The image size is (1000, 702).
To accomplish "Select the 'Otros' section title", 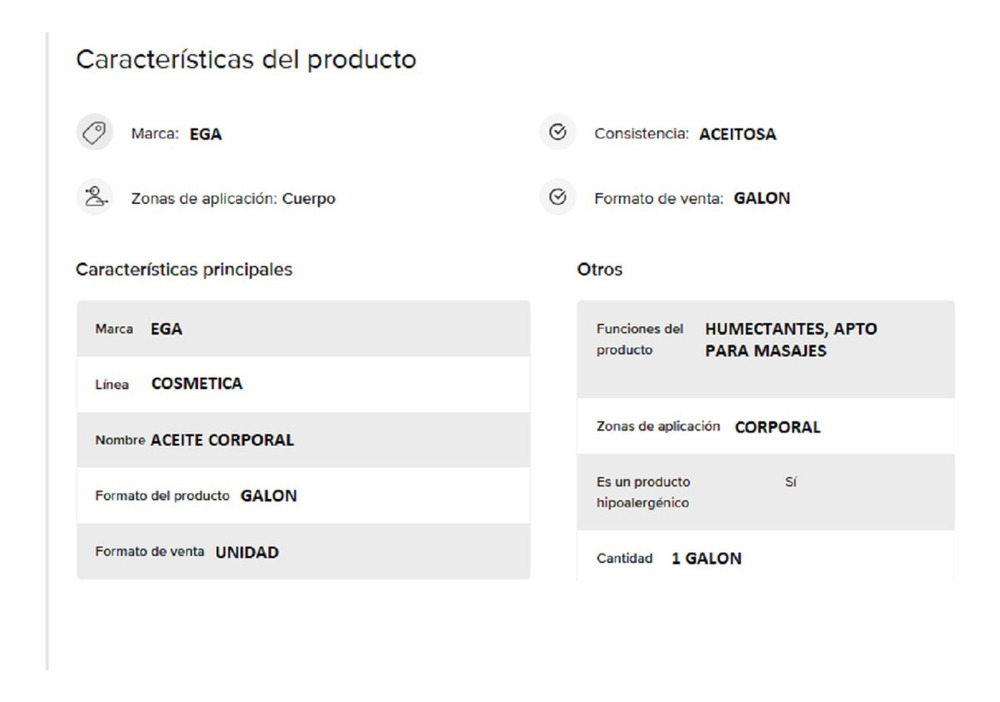I will (x=600, y=269).
